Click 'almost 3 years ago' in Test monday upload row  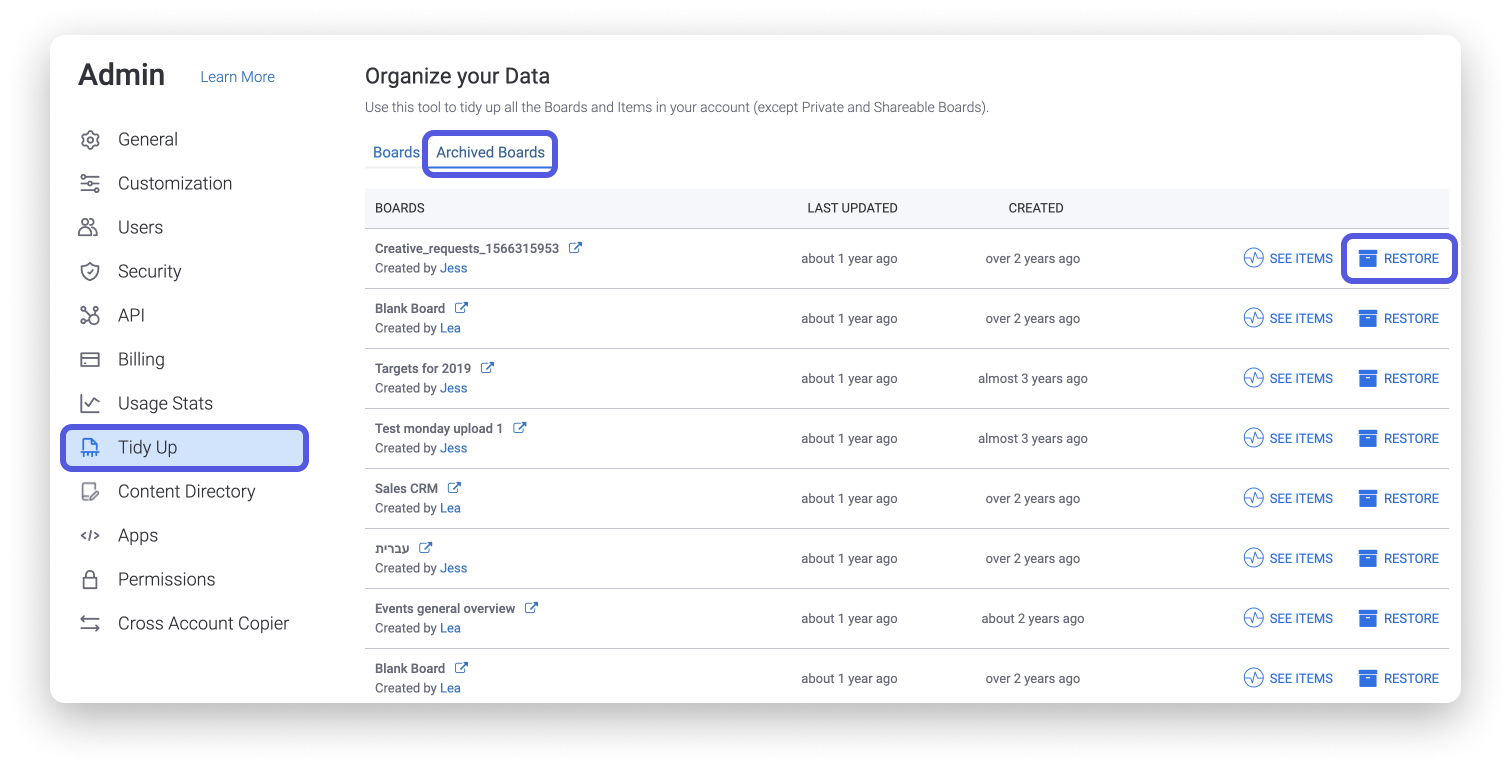(1033, 438)
